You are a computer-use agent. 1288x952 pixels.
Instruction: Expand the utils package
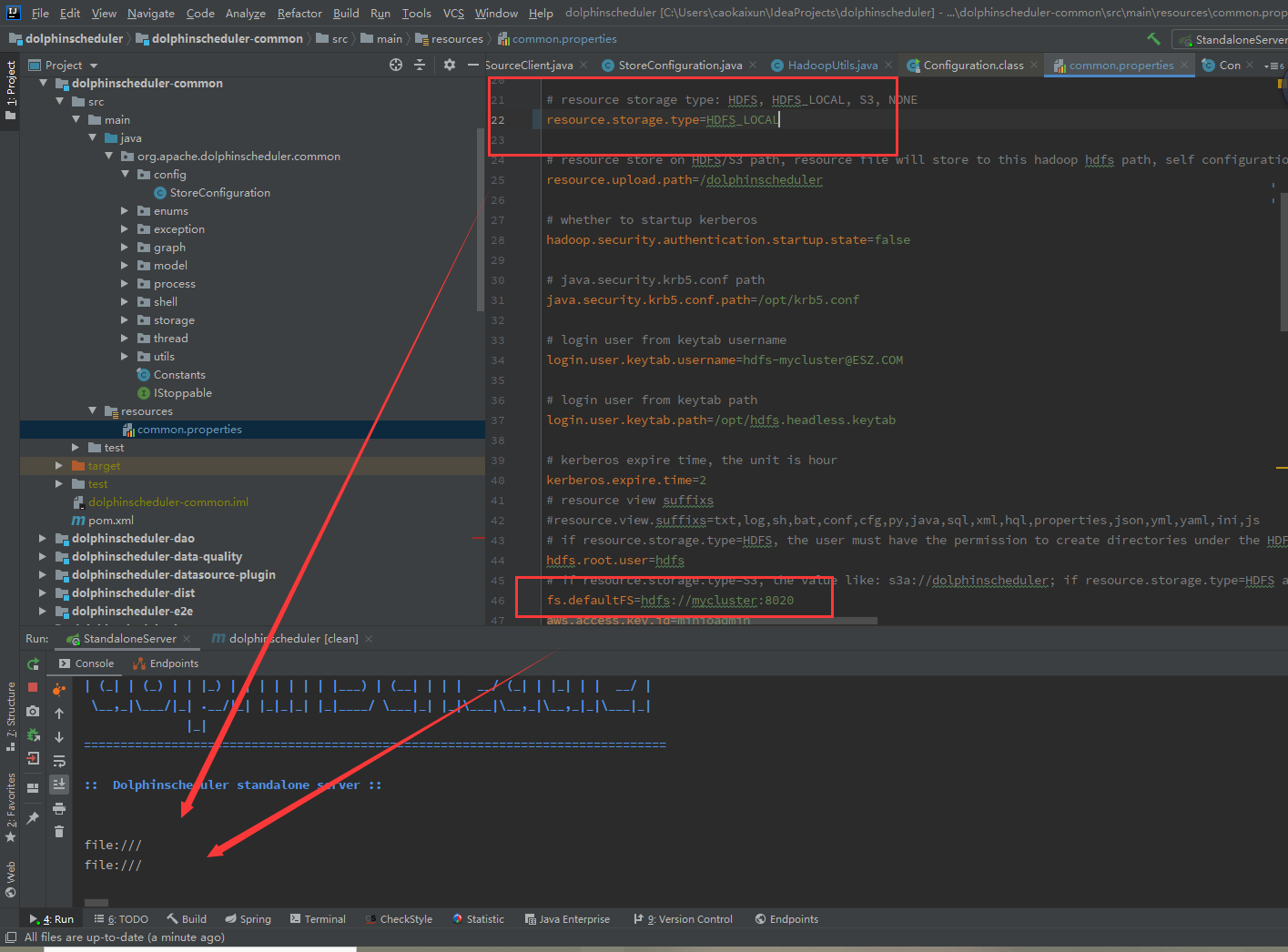point(125,356)
